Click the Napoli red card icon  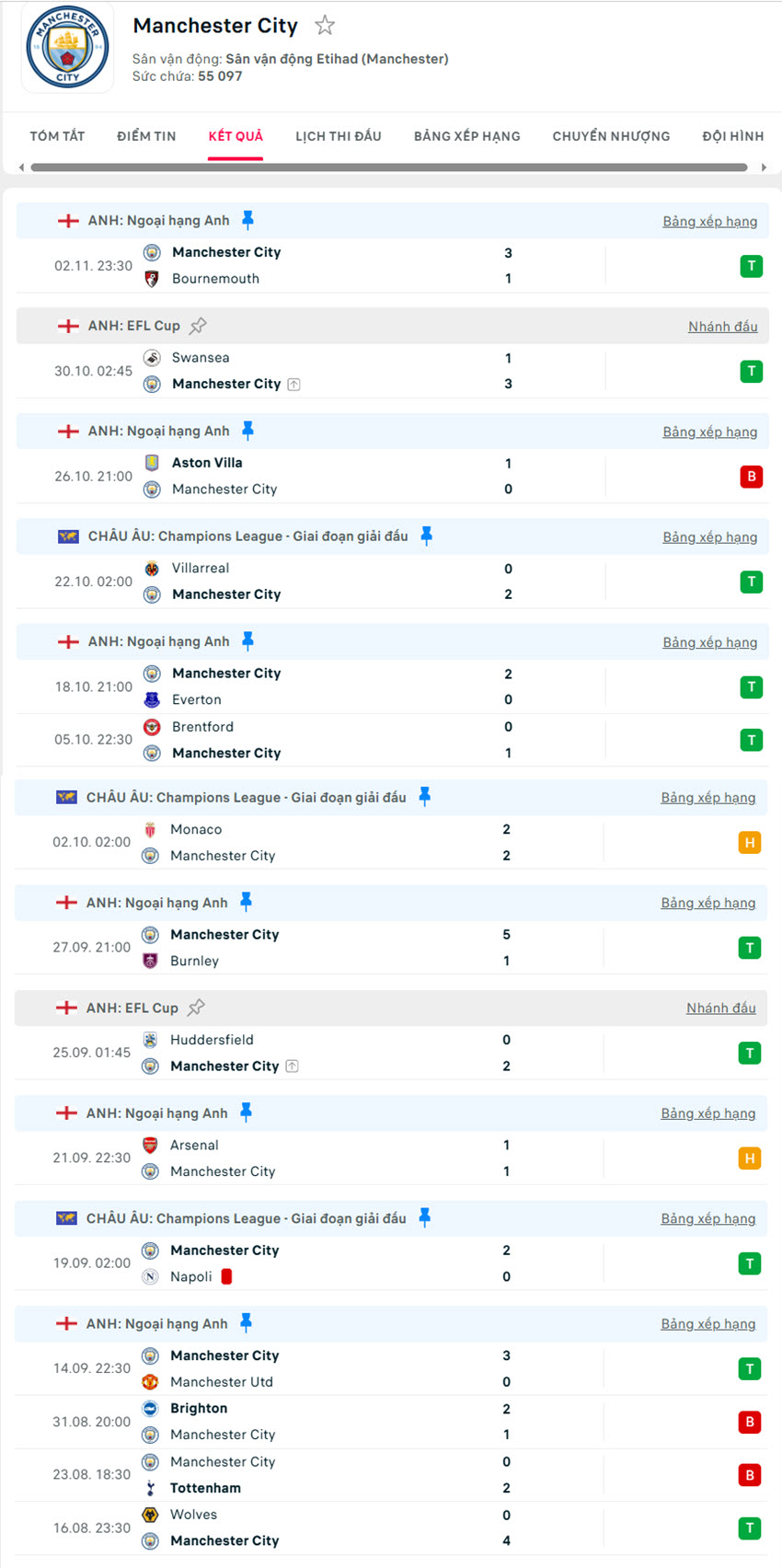(226, 1276)
